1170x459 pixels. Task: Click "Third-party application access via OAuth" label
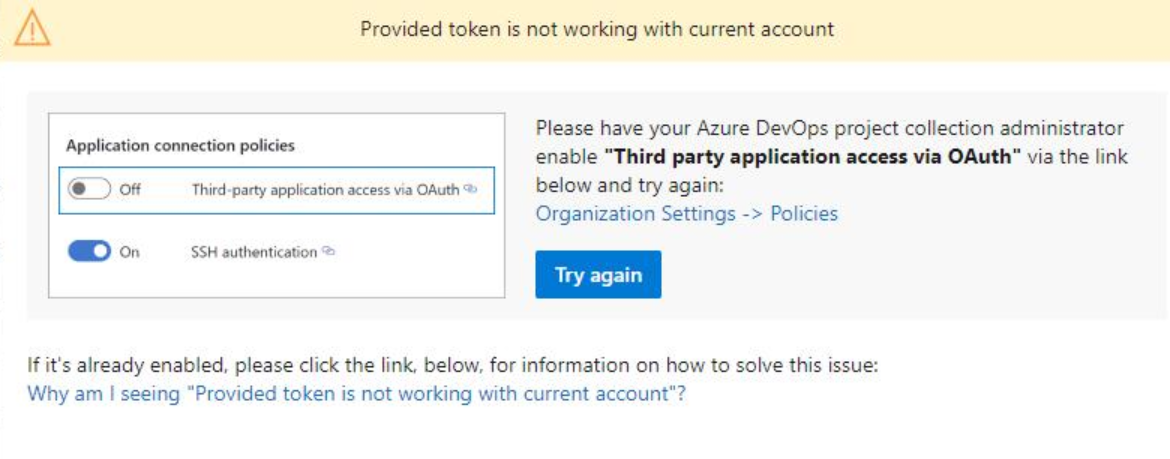pos(325,190)
